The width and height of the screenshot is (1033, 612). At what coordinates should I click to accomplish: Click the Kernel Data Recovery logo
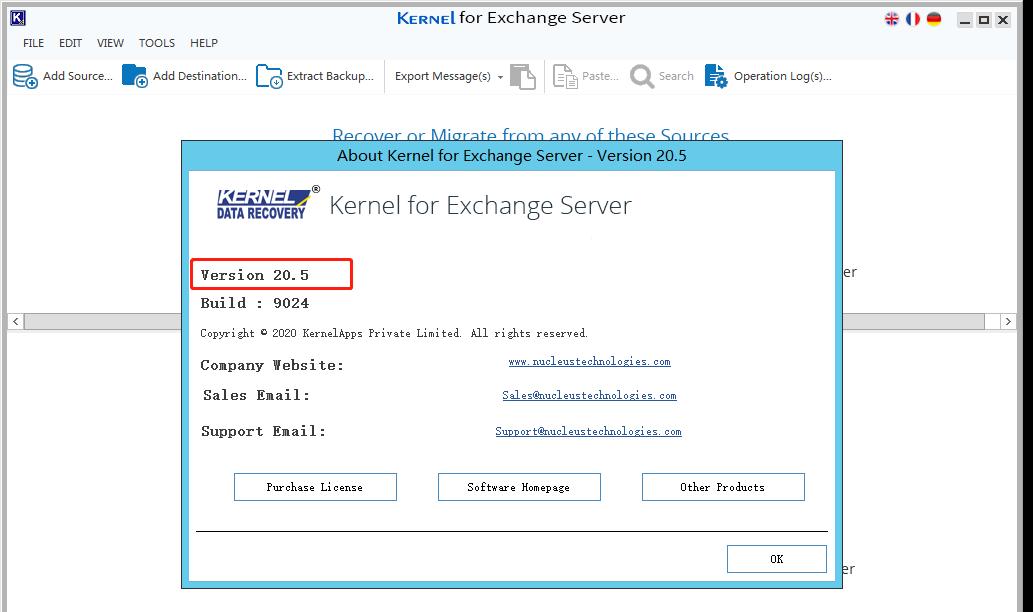(x=267, y=203)
